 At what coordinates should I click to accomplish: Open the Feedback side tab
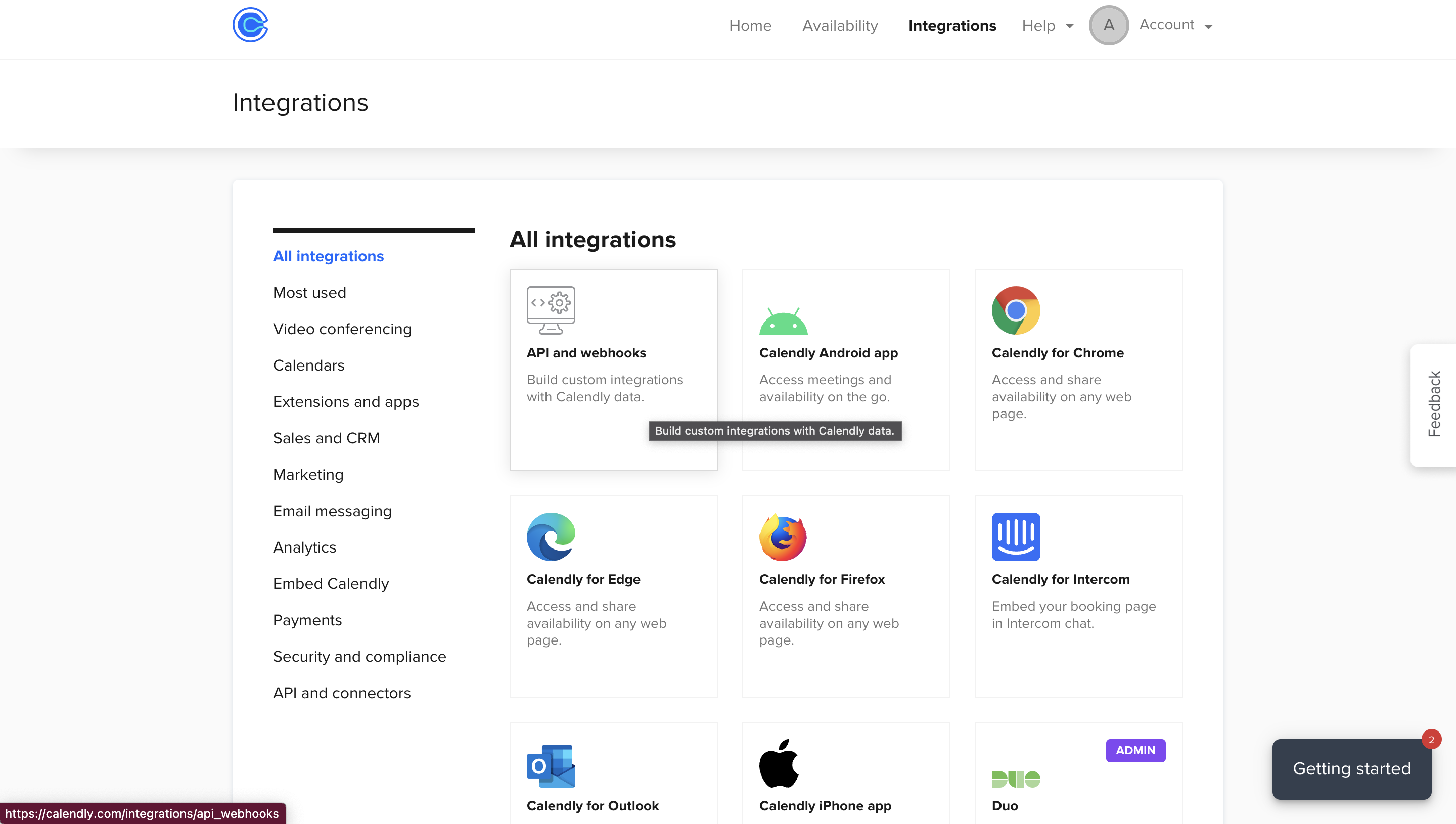pos(1433,404)
